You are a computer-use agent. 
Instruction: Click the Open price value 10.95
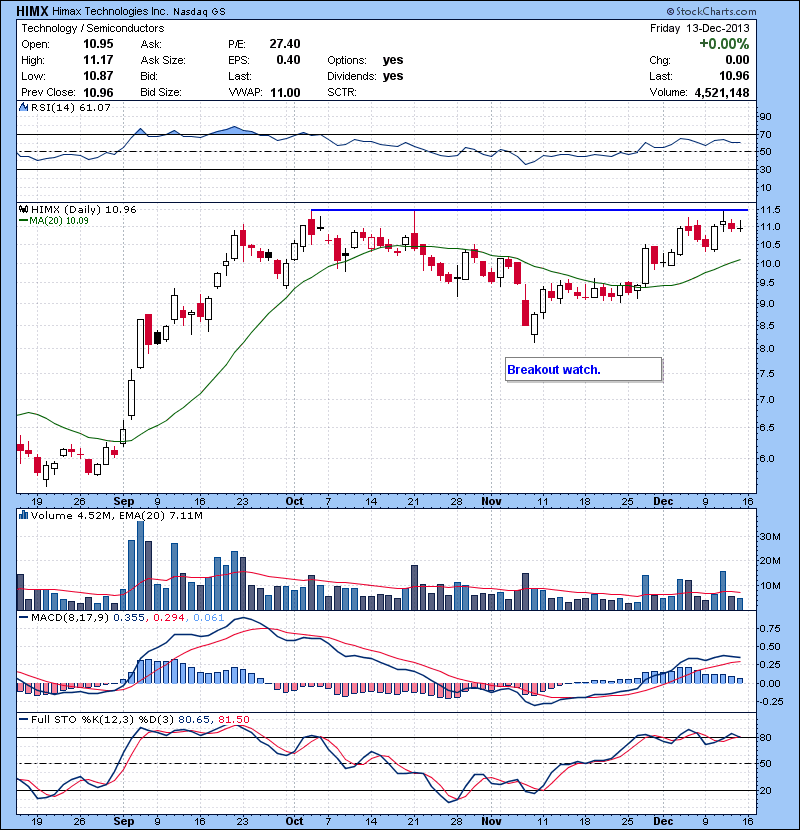coord(98,44)
